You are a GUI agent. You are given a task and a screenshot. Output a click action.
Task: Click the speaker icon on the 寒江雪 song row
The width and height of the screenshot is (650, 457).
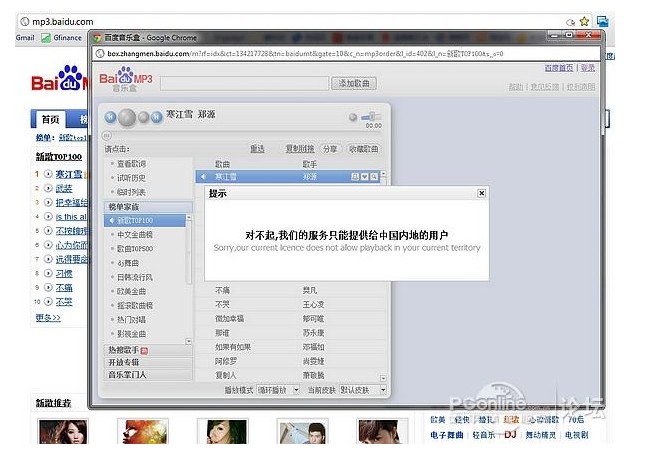coord(203,177)
